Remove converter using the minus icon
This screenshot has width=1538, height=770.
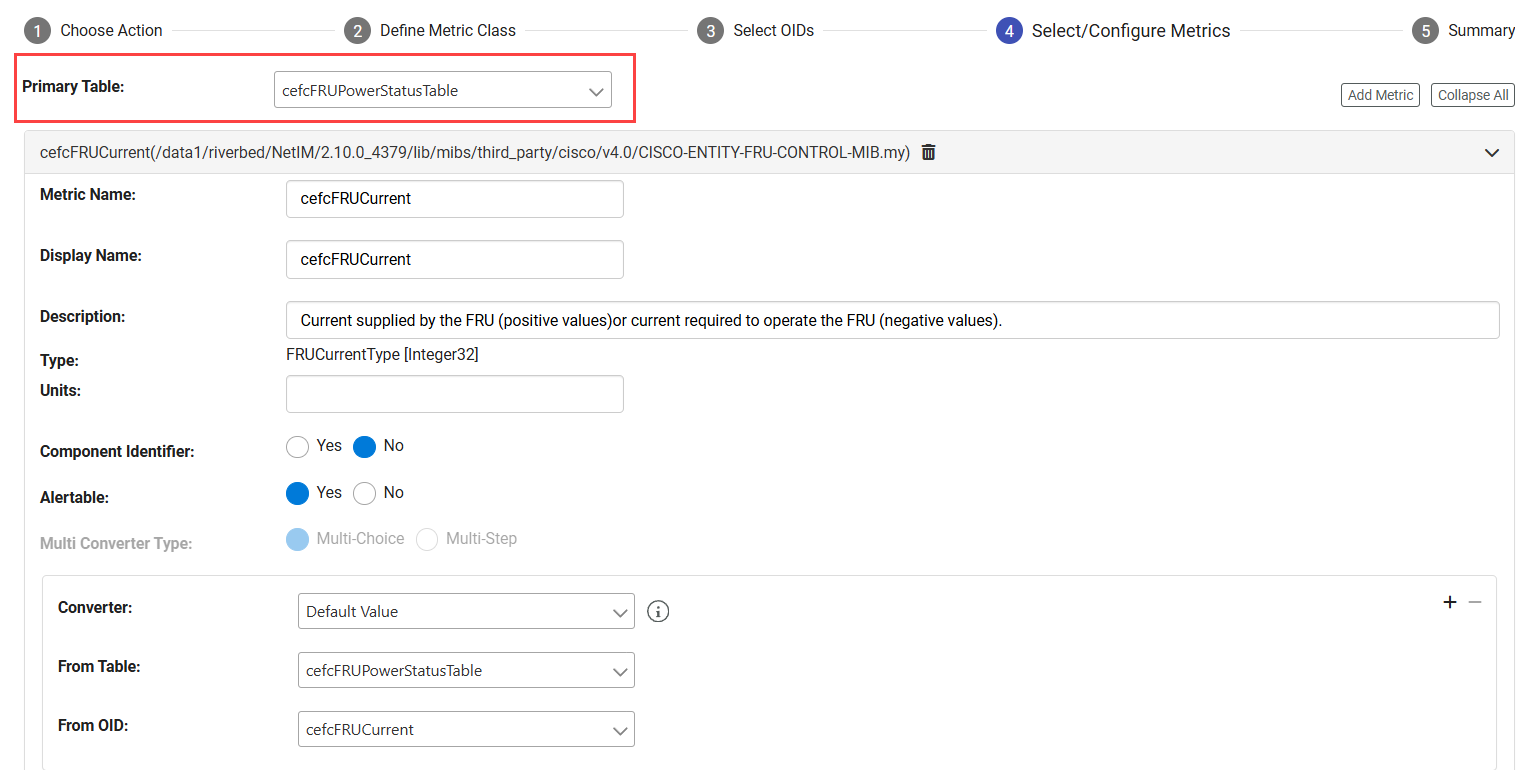pyautogui.click(x=1474, y=602)
